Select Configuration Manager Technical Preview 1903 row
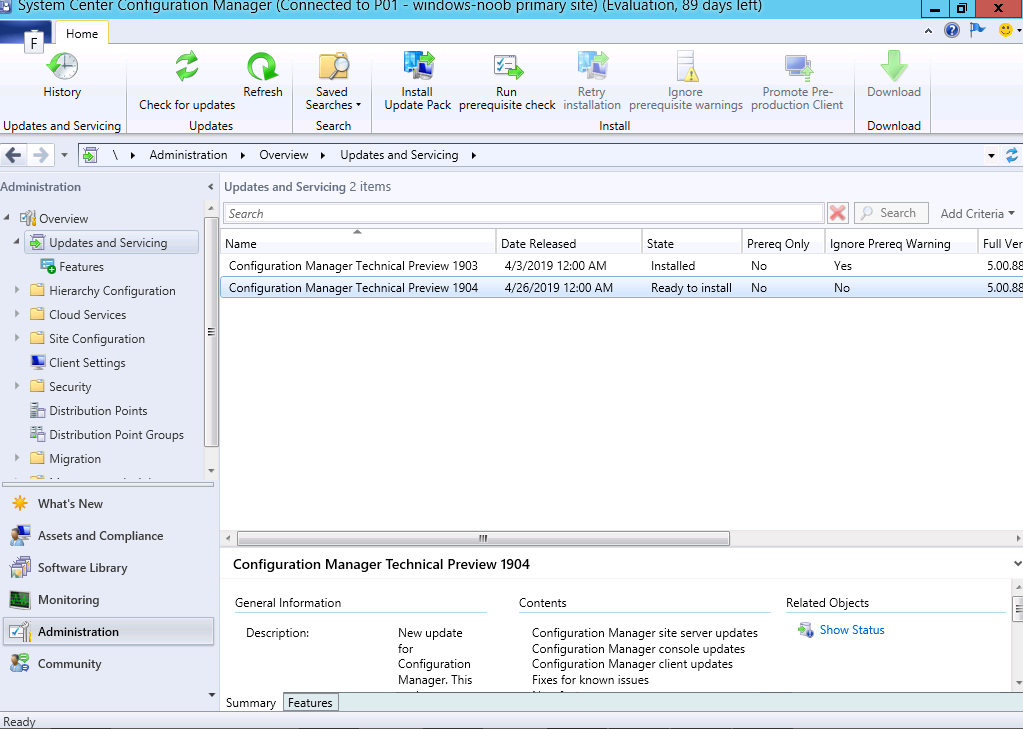Image resolution: width=1023 pixels, height=729 pixels. 622,266
